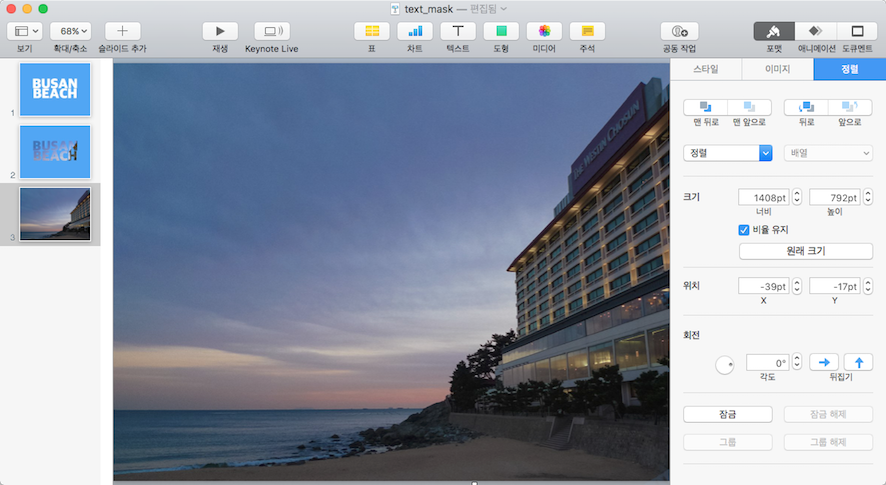Switch to the Arrange (정렬) tab
Viewport: 886px width, 485px height.
849,69
